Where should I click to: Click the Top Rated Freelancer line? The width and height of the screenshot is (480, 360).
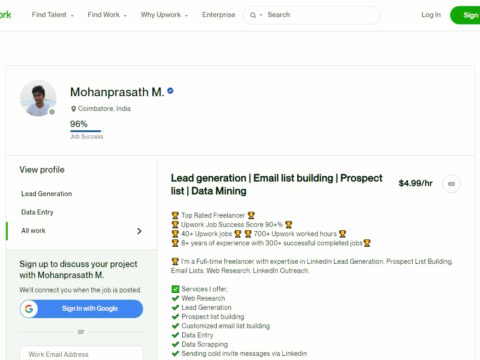click(213, 215)
